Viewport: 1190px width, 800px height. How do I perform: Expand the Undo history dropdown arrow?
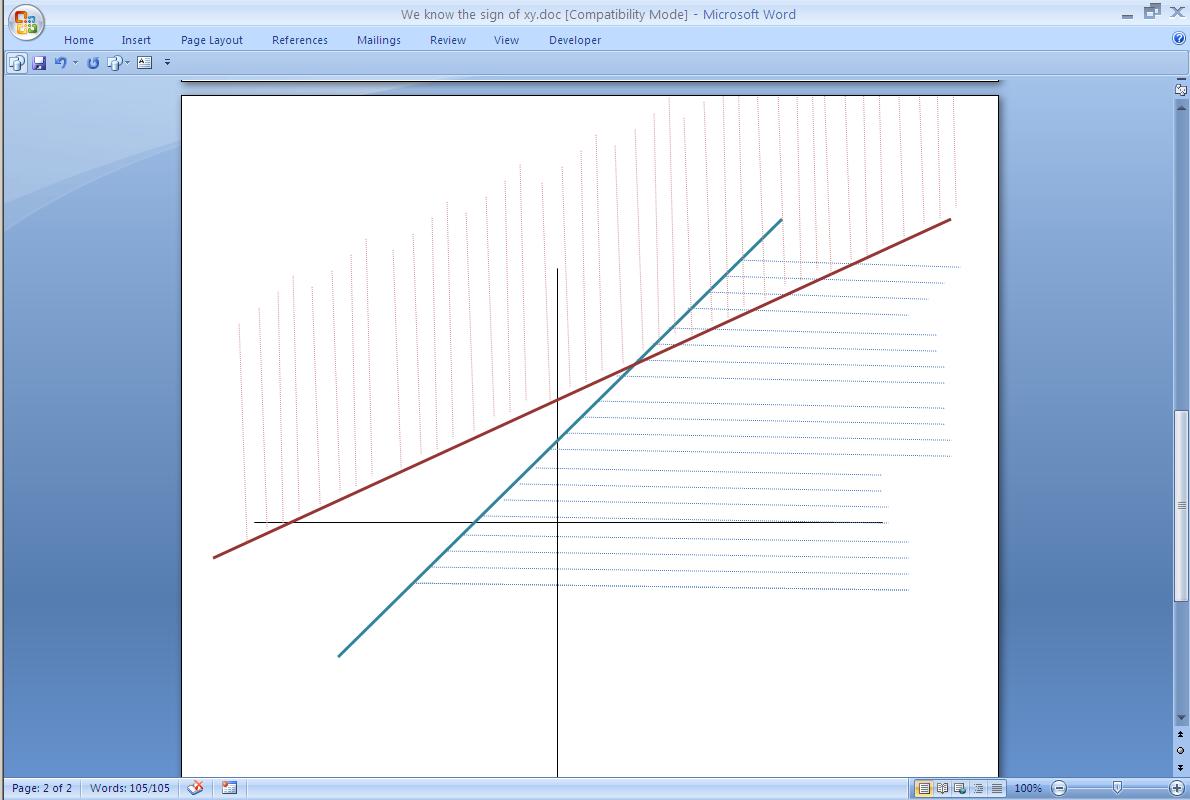point(75,63)
